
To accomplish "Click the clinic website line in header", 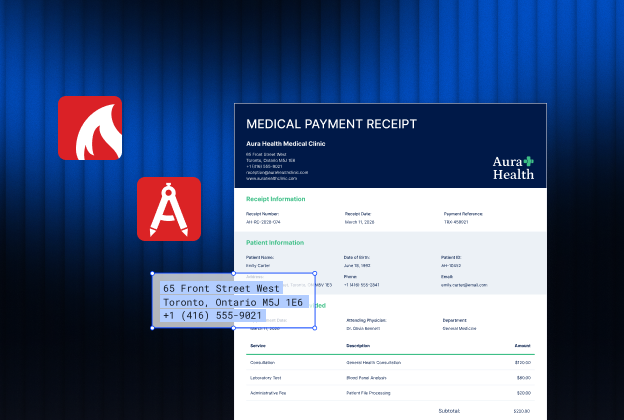I will point(271,179).
